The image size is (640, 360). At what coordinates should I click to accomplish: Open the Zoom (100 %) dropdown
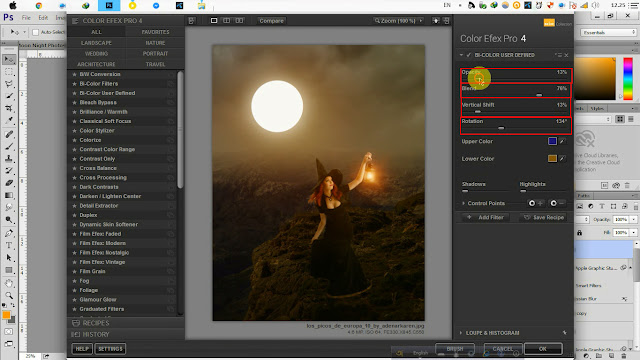coord(398,20)
